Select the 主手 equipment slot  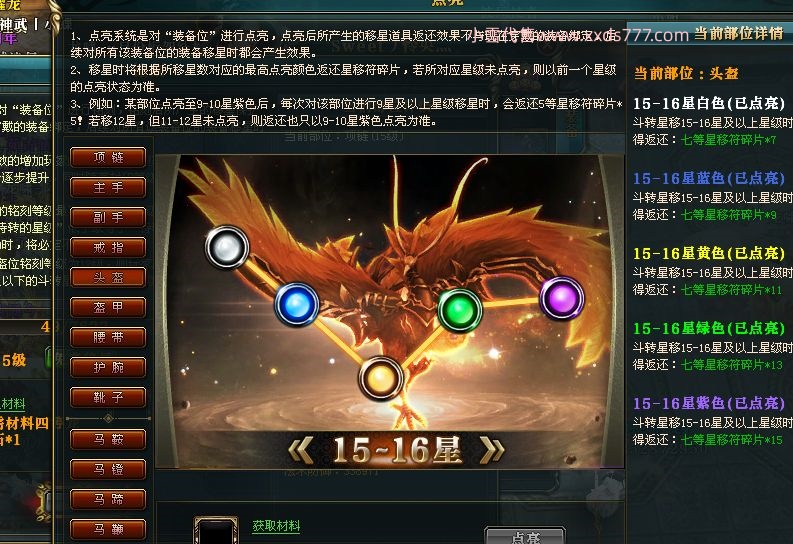(x=108, y=187)
